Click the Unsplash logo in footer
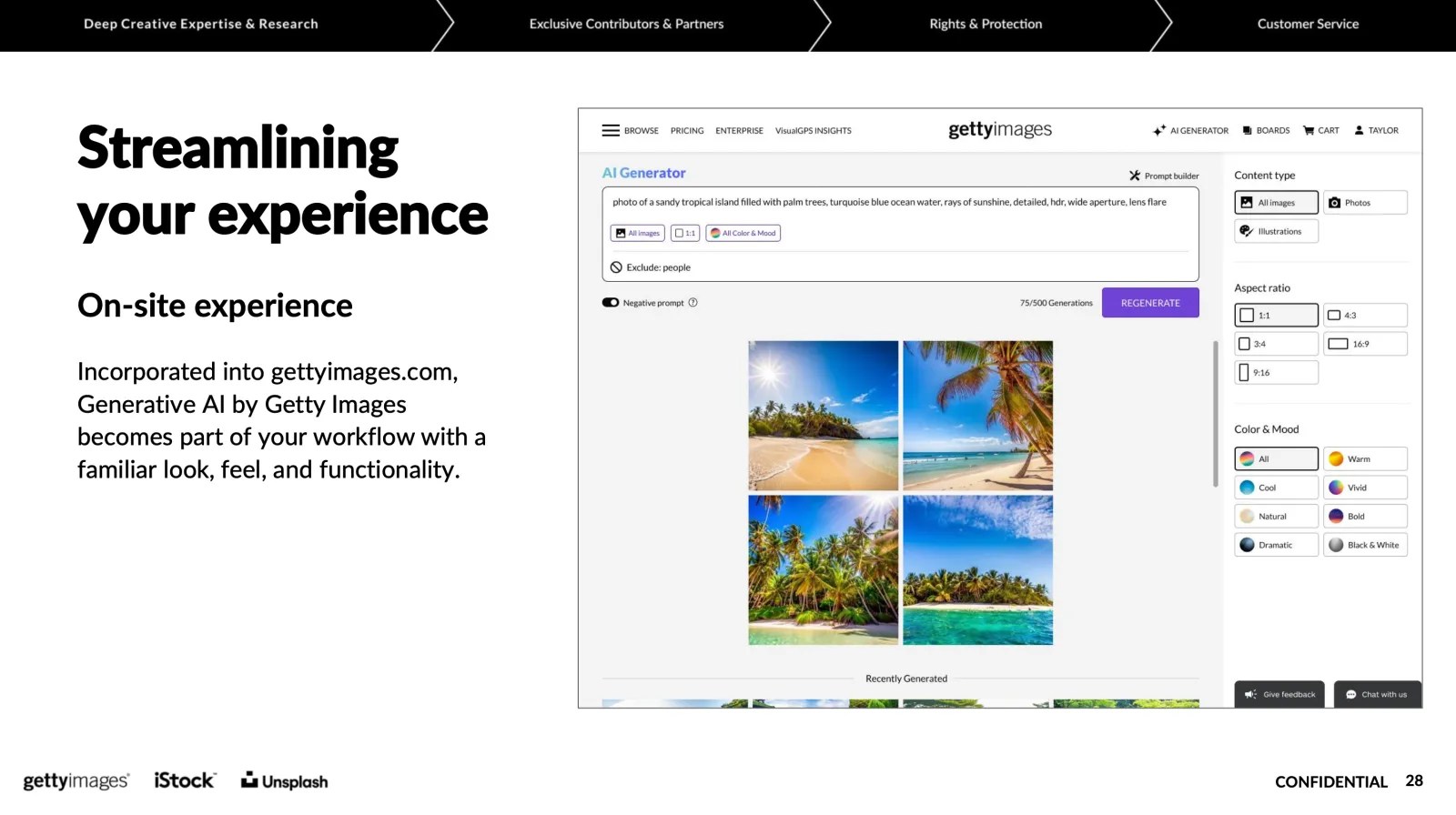This screenshot has height=815, width=1456. (x=284, y=780)
